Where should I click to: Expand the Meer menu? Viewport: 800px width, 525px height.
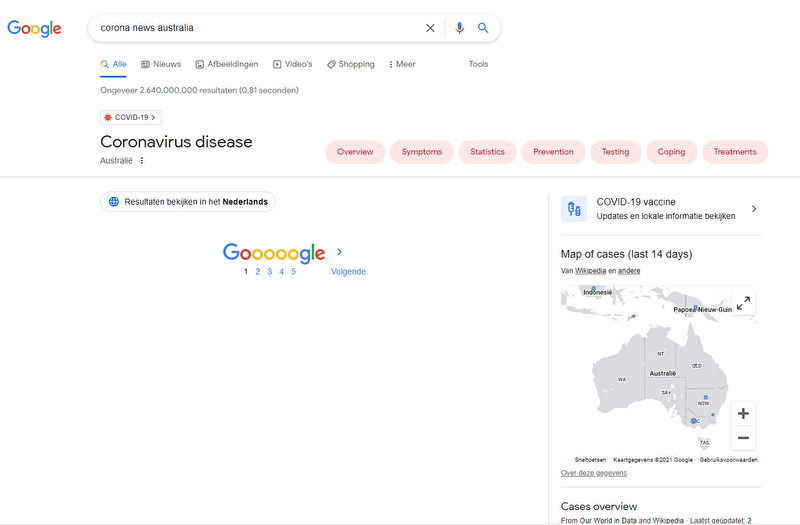pyautogui.click(x=402, y=64)
